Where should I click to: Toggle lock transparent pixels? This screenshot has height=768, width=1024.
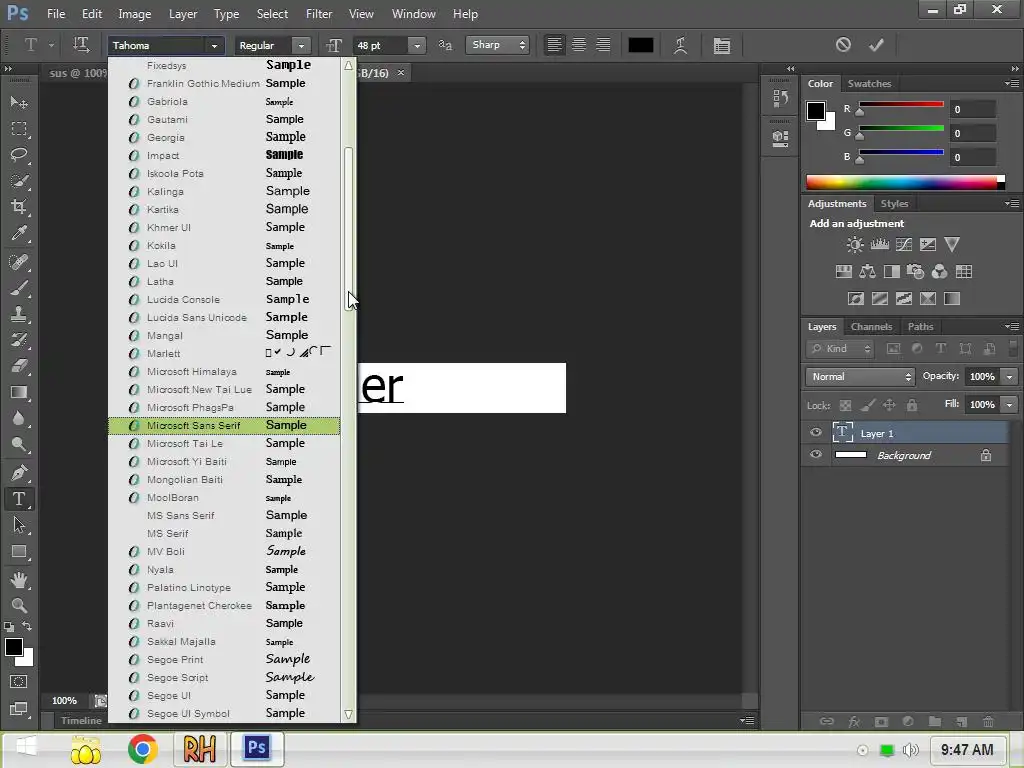845,406
